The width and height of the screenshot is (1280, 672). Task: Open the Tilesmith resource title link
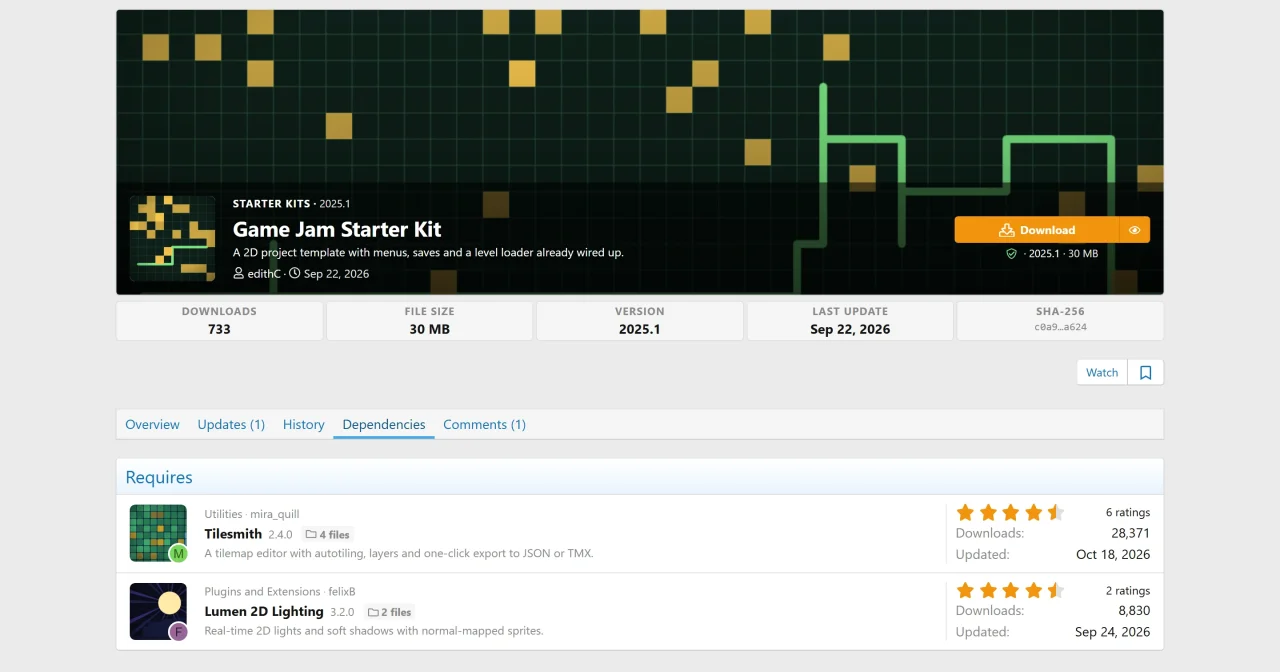[233, 534]
